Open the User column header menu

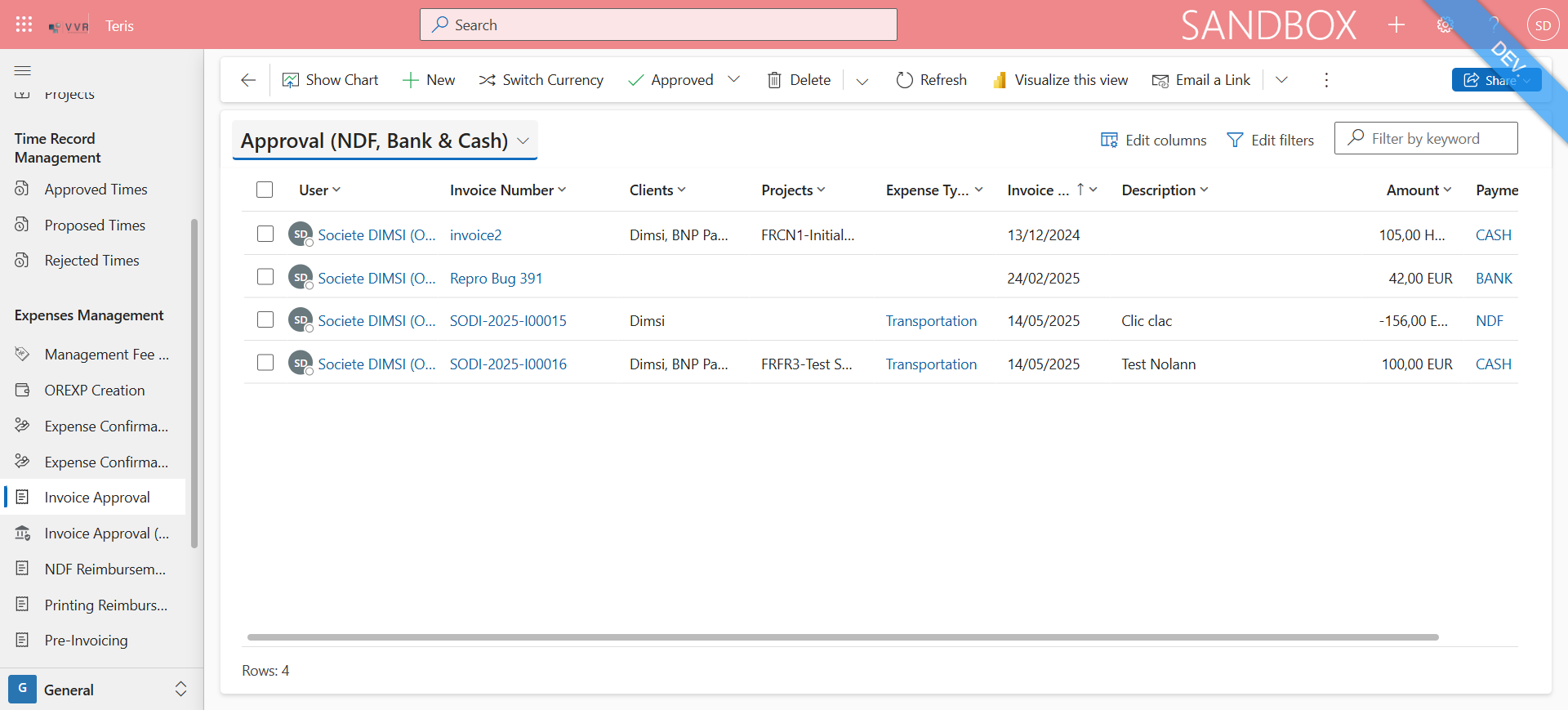tap(320, 190)
